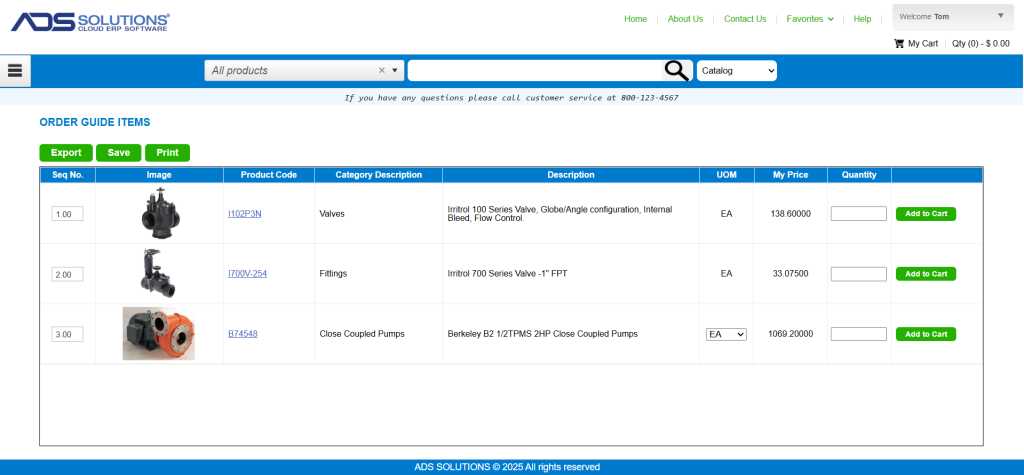Click the price 138.60000

[791, 214]
